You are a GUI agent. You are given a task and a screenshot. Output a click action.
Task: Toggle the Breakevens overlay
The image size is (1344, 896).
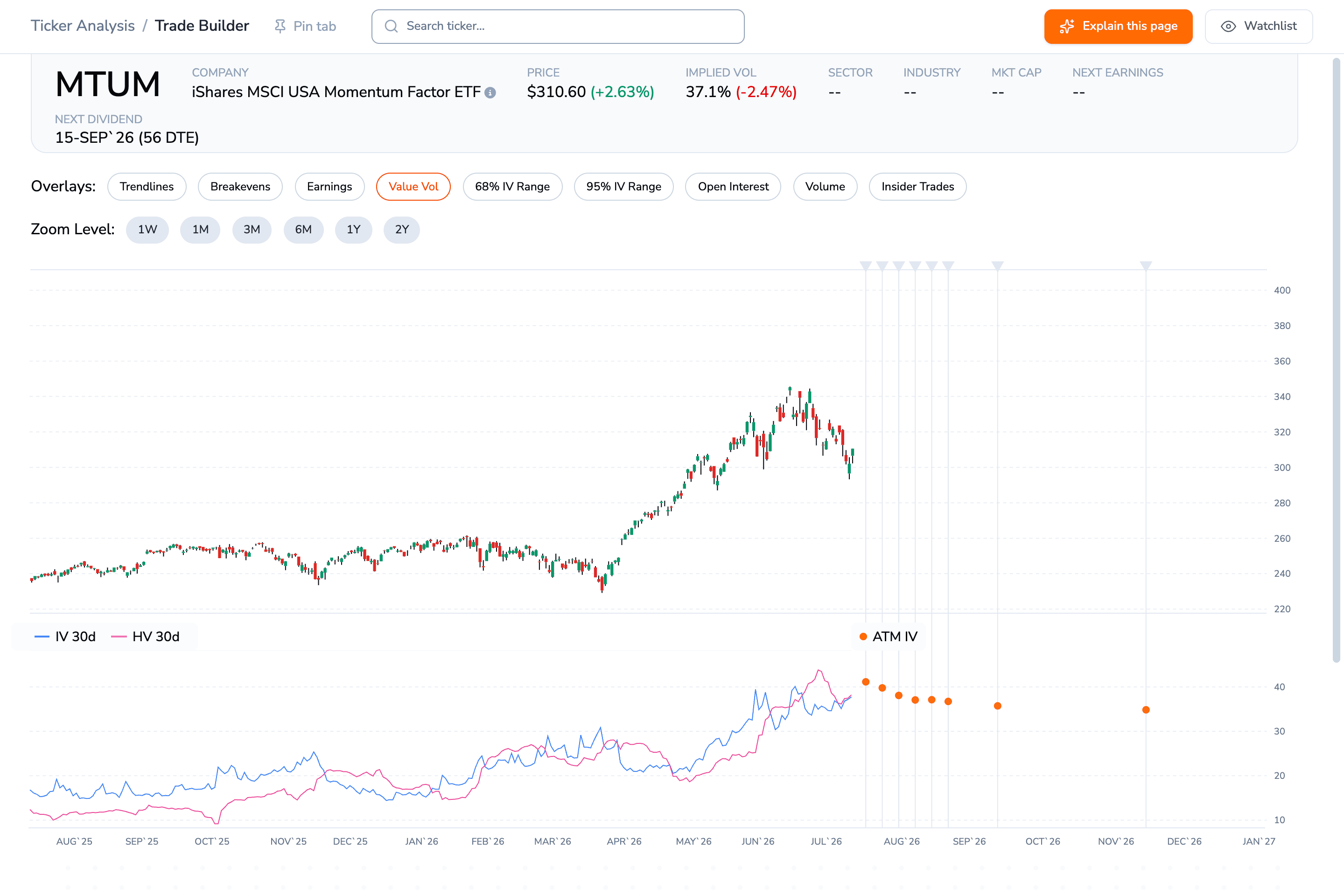point(240,186)
